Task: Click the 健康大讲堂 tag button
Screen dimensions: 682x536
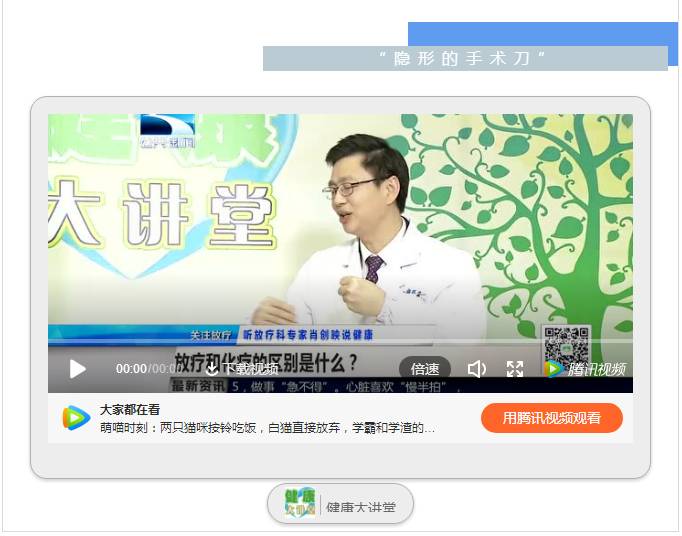Action: click(x=340, y=504)
